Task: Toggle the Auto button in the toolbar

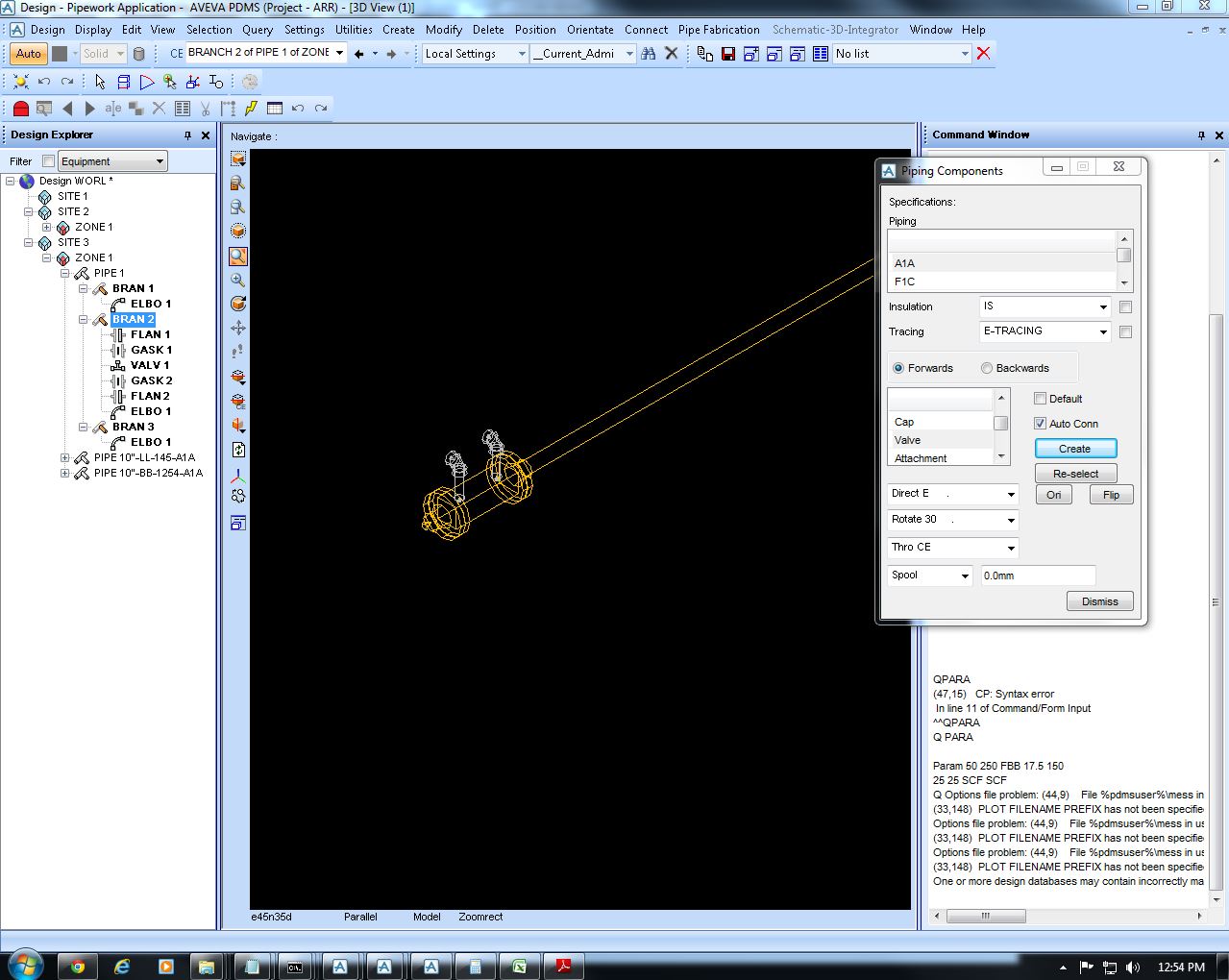Action: (28, 54)
